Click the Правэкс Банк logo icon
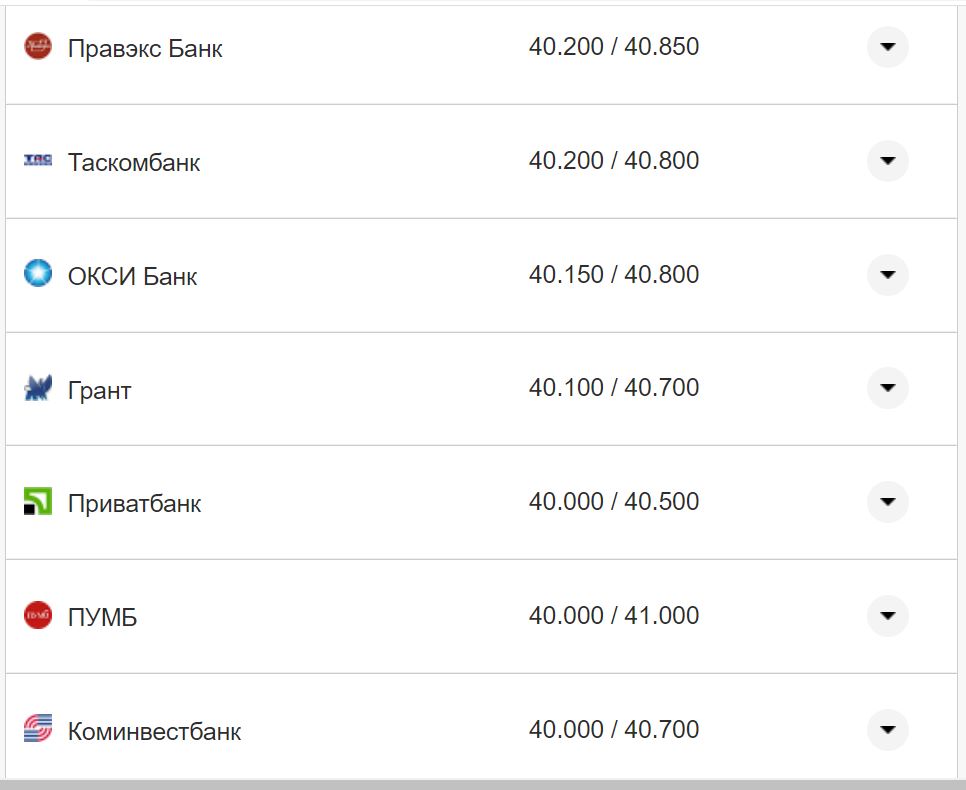The image size is (966, 790). coord(37,46)
